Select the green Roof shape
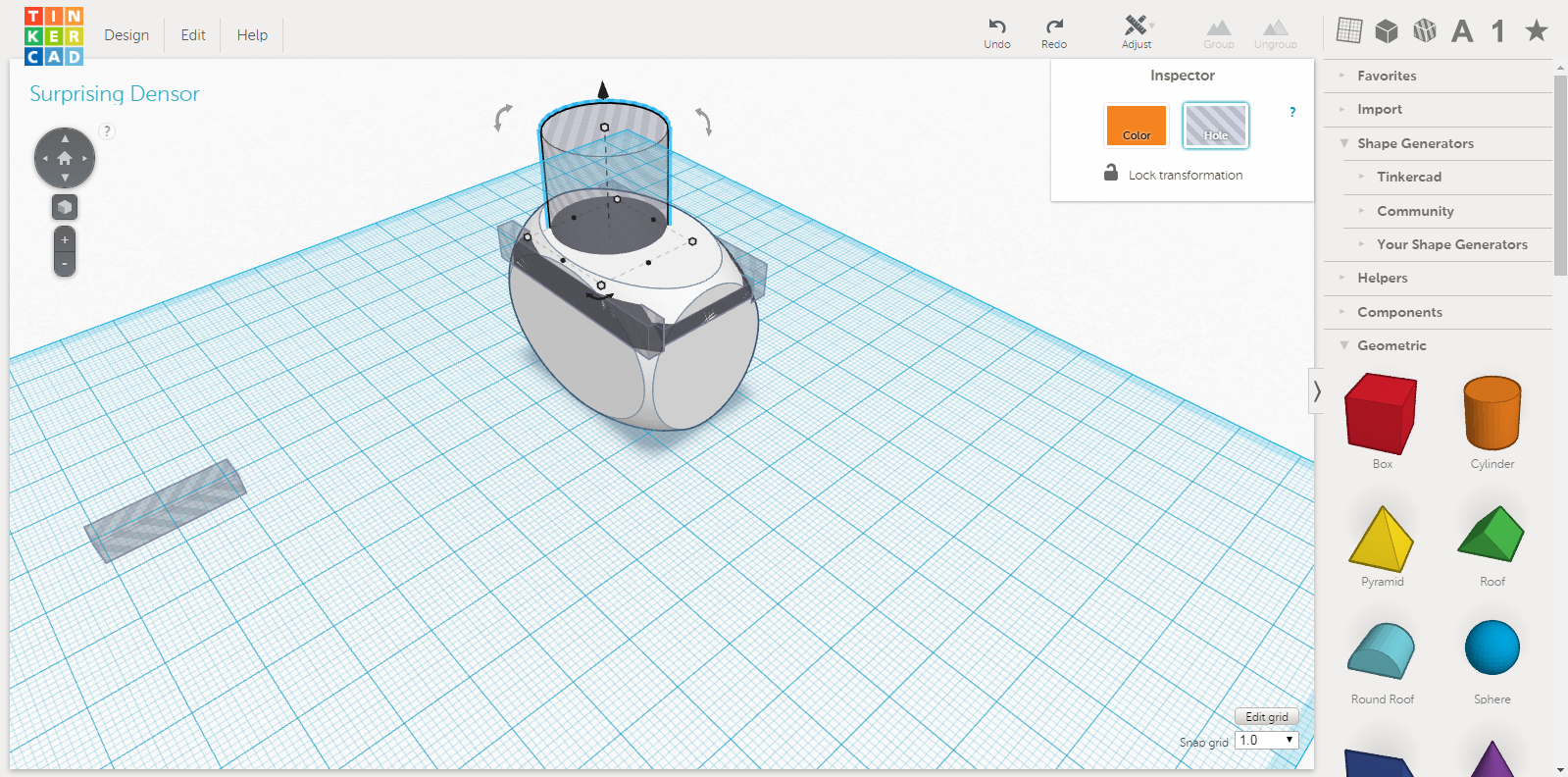The image size is (1568, 777). [1492, 534]
